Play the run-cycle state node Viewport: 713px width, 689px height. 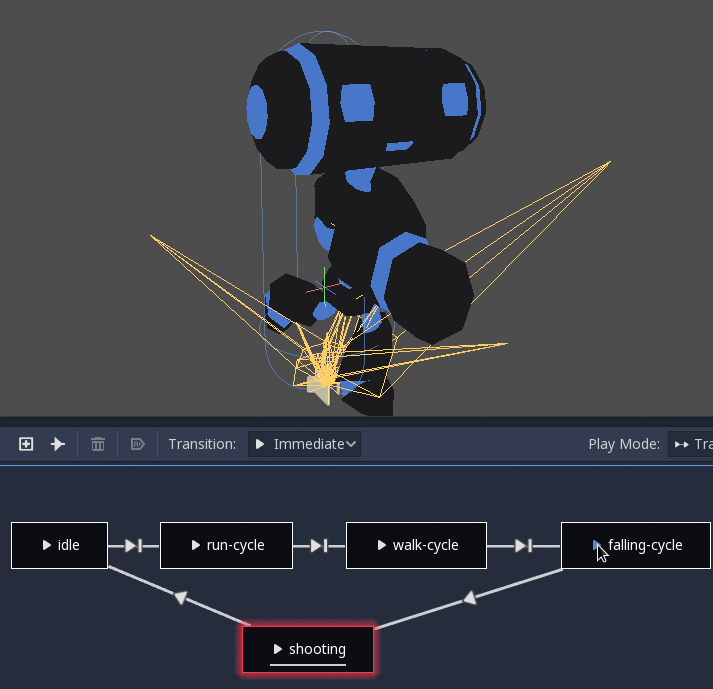pos(196,545)
